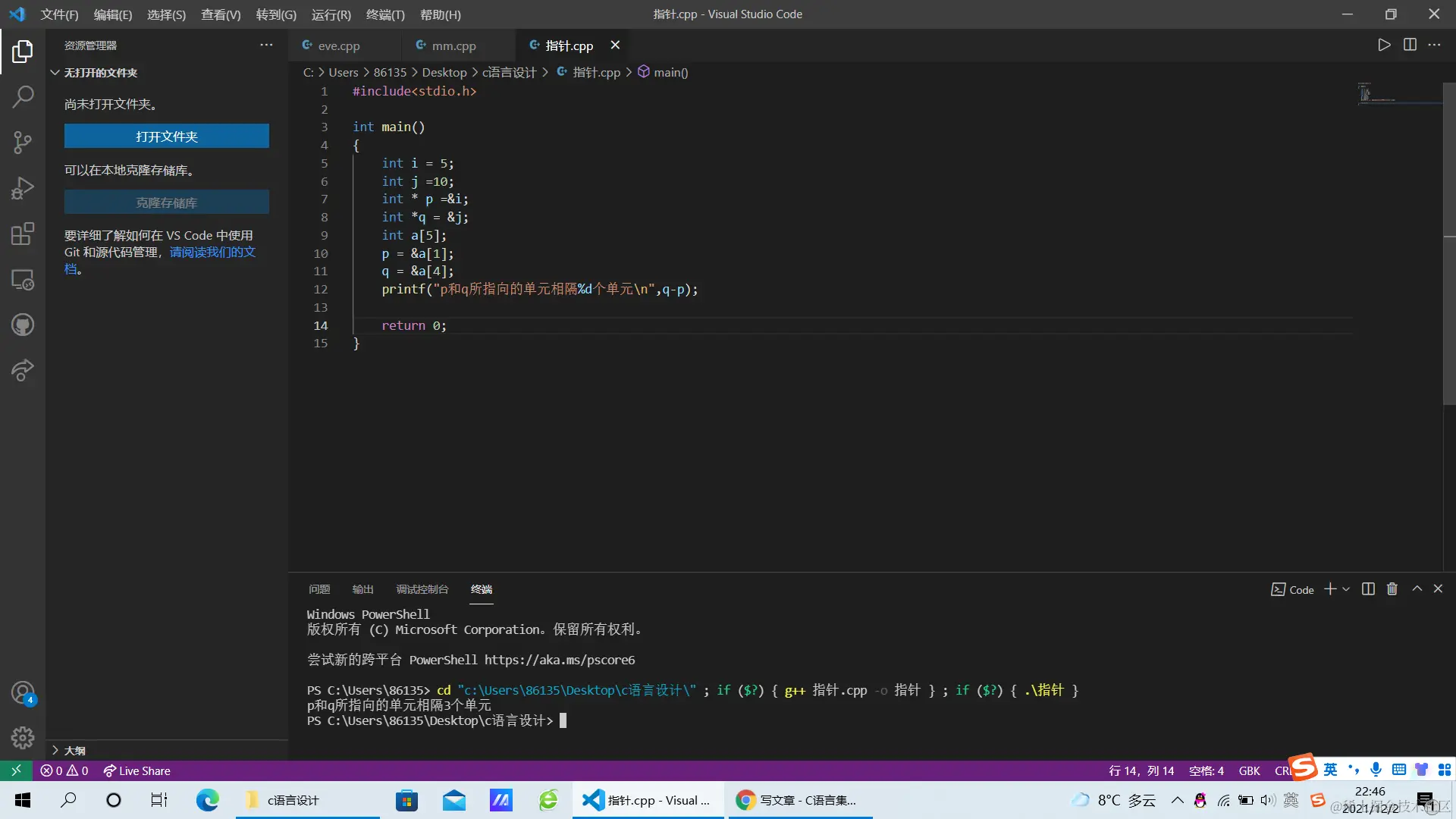Open the Source Control view

click(23, 142)
